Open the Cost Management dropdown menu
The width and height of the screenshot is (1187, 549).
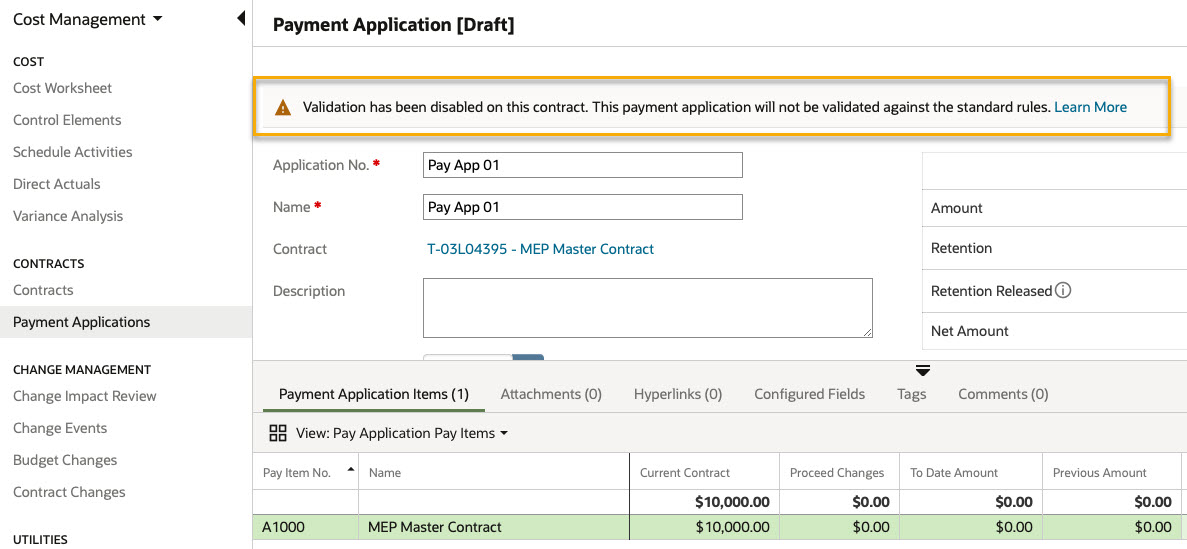88,20
